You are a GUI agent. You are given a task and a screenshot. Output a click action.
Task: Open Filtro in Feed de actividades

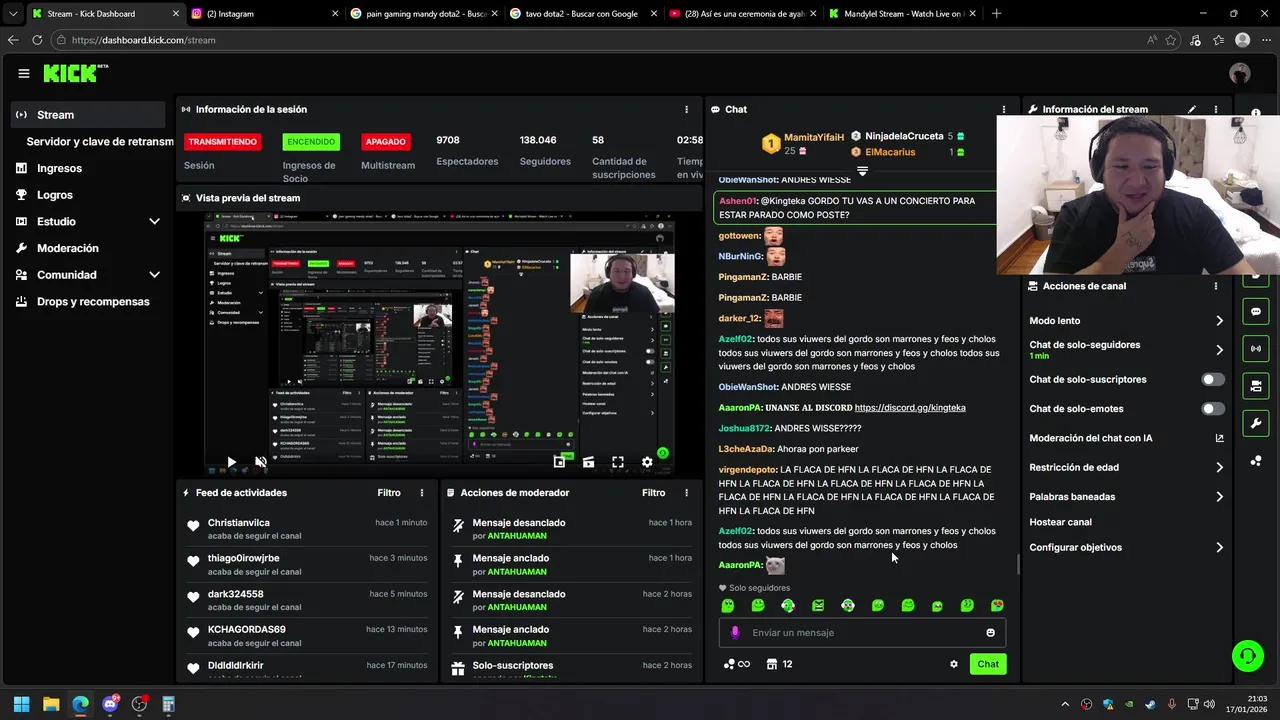(389, 493)
